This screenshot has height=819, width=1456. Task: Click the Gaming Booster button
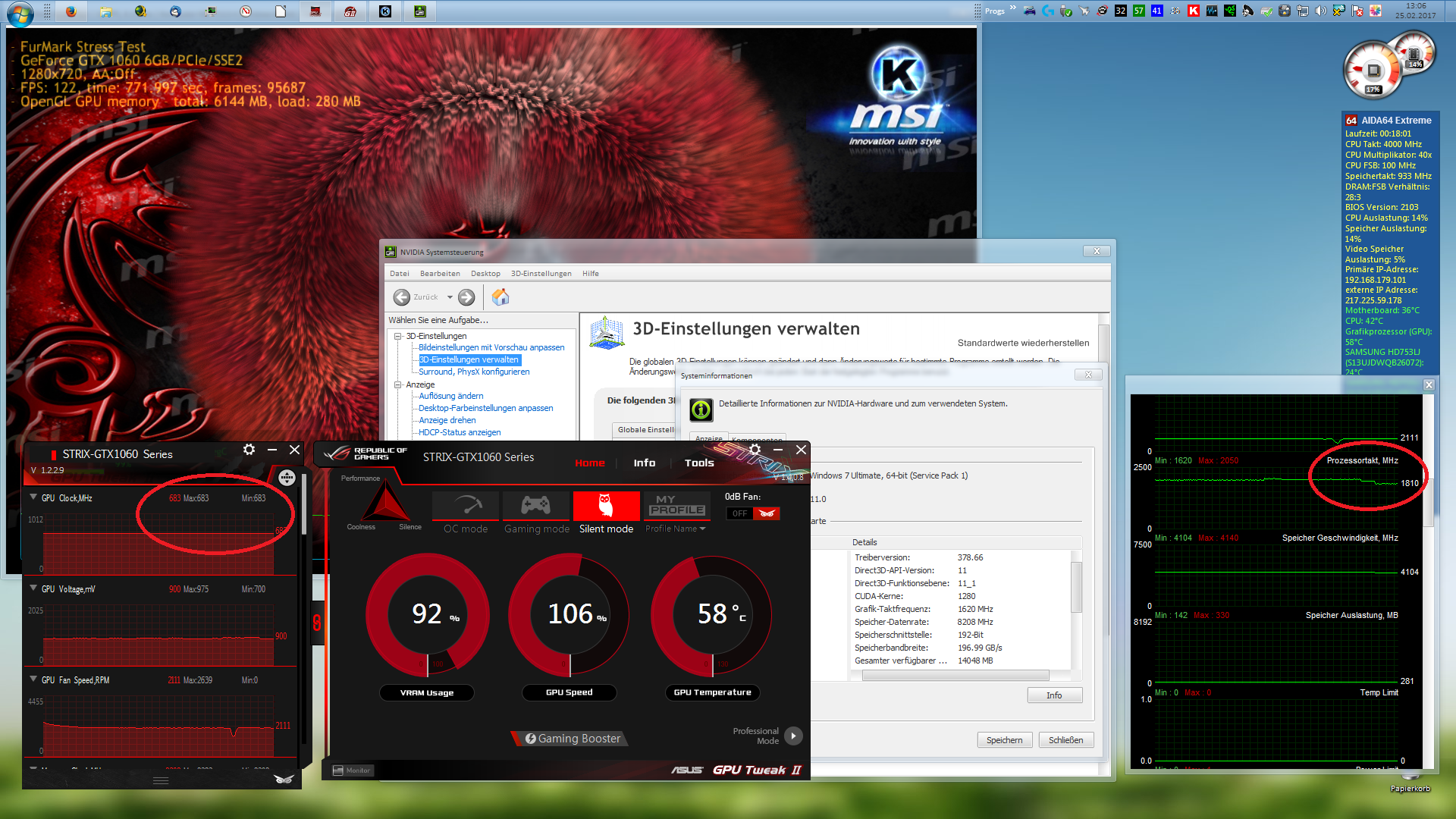572,739
